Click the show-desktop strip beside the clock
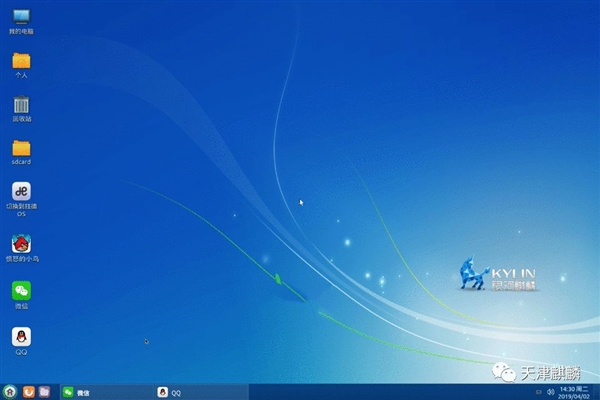The image size is (600, 400). [596, 392]
